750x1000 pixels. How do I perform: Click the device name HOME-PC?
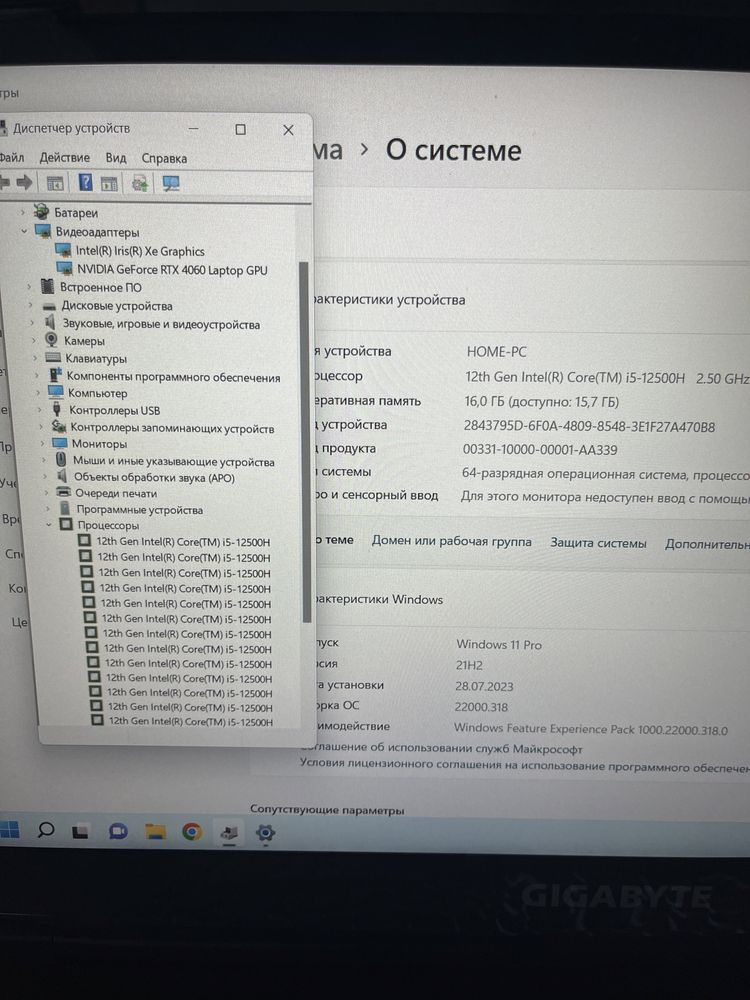(x=497, y=351)
